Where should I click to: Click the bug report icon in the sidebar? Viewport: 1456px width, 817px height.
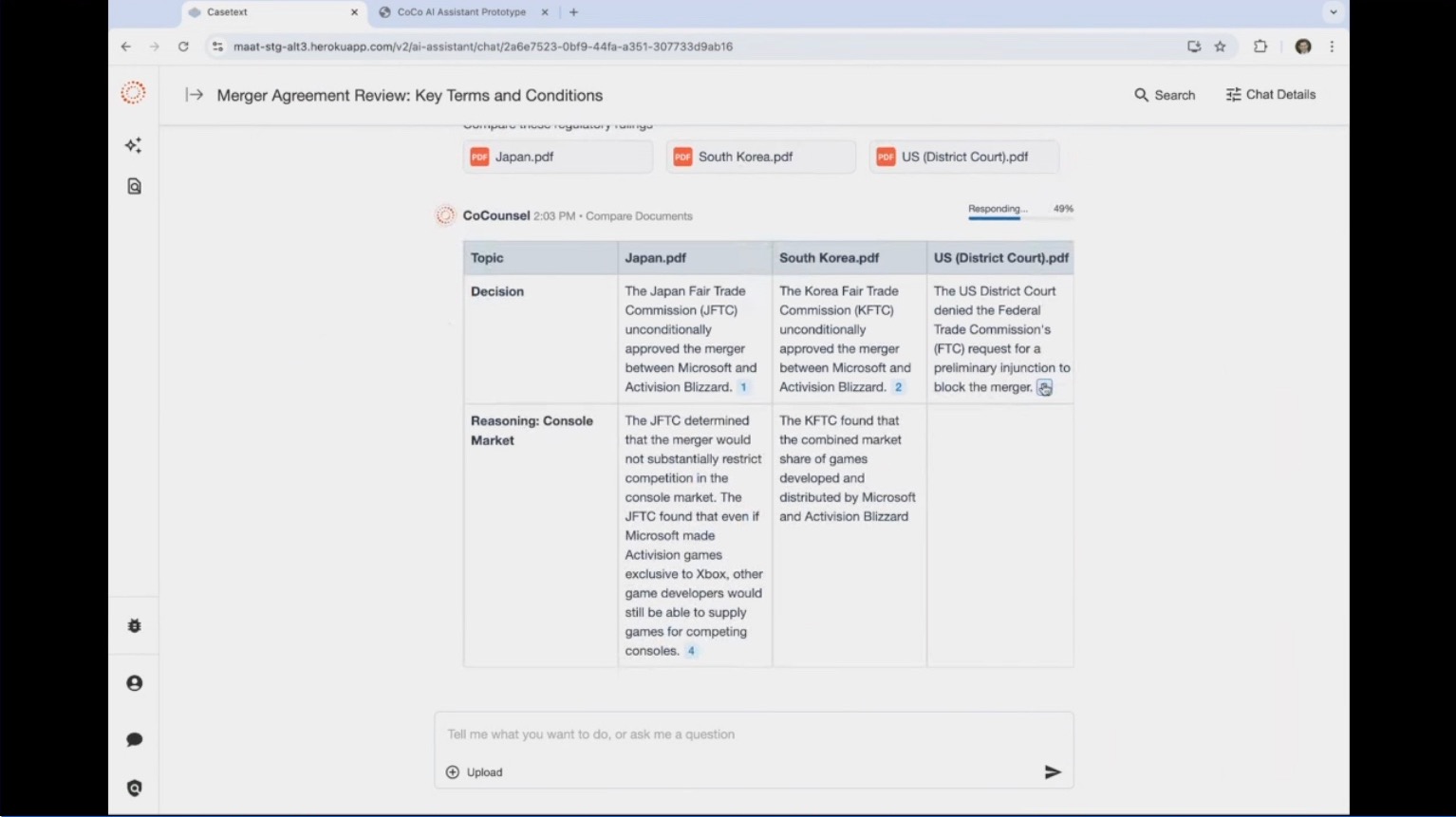(134, 626)
